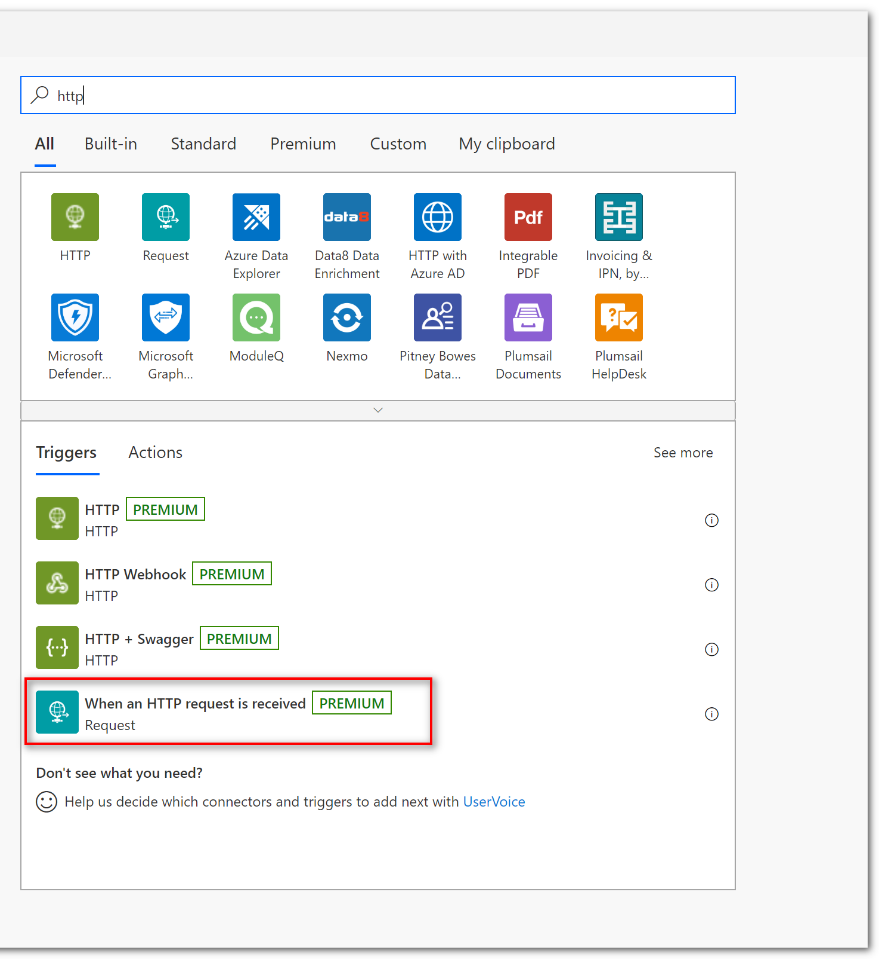The height and width of the screenshot is (959, 879).
Task: Open the Microsoft Defender connector
Action: (x=75, y=317)
